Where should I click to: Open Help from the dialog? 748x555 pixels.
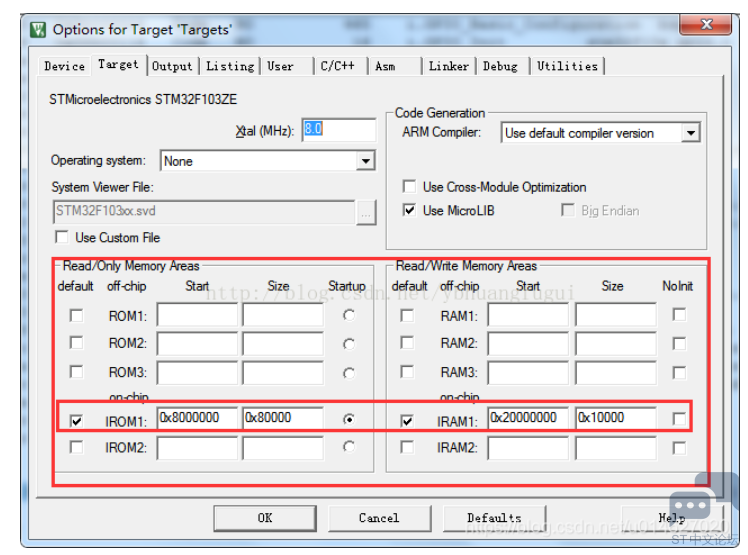tap(672, 518)
